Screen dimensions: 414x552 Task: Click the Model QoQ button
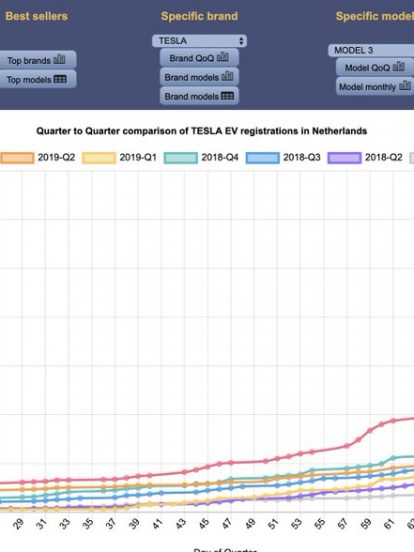[375, 67]
